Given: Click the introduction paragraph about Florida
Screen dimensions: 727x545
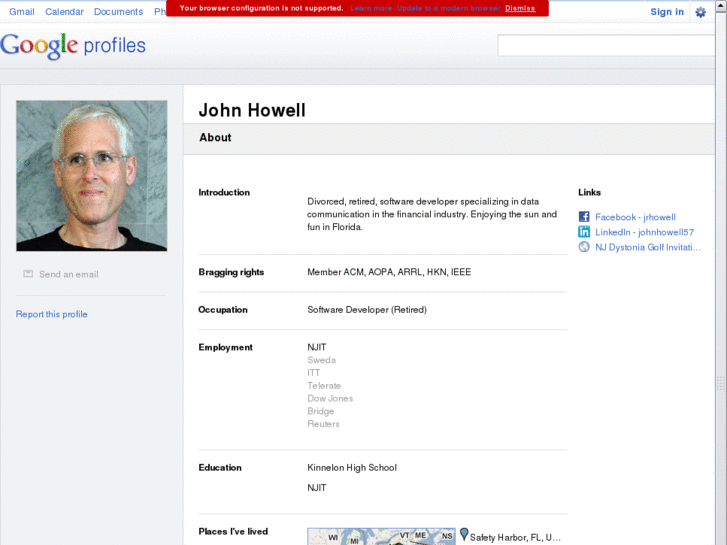Looking at the screenshot, I should (432, 214).
